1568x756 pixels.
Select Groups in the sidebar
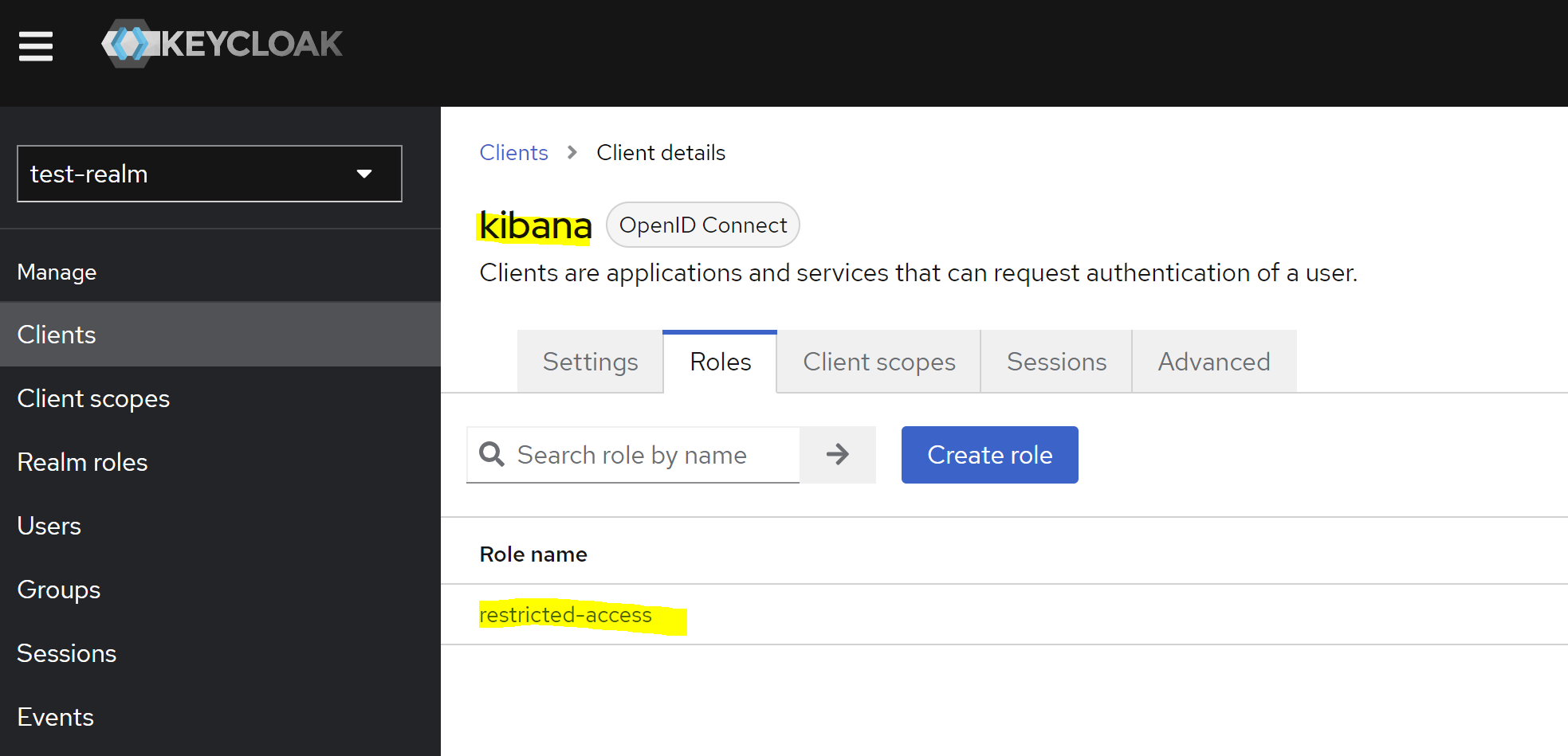58,590
